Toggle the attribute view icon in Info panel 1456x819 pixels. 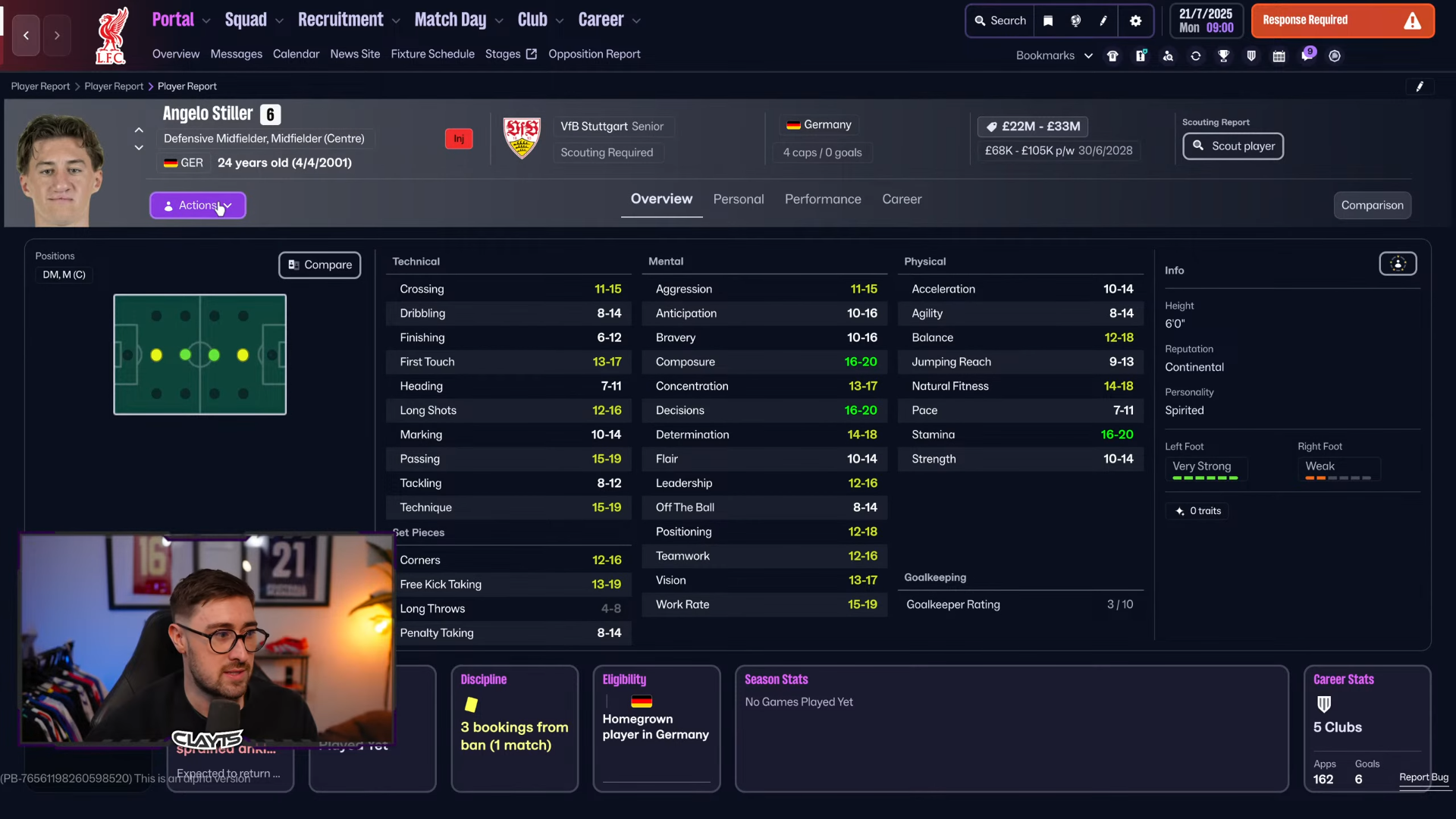click(1398, 263)
